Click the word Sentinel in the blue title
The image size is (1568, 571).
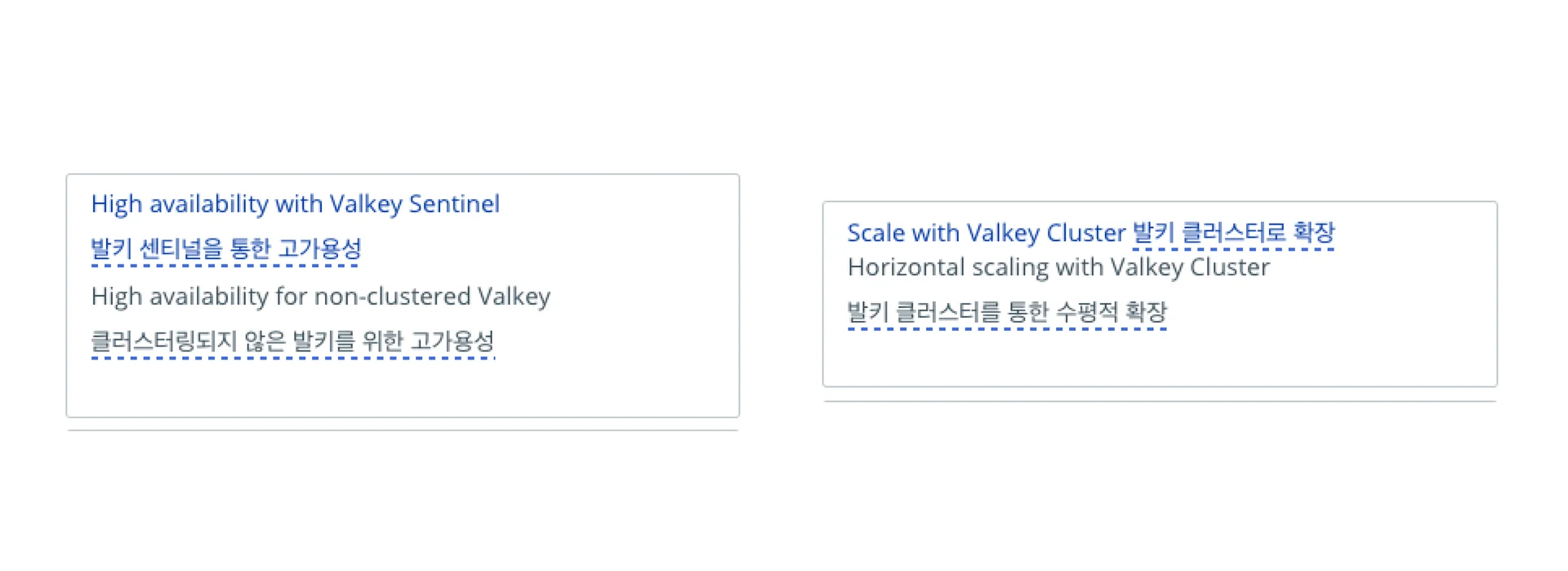(x=454, y=204)
